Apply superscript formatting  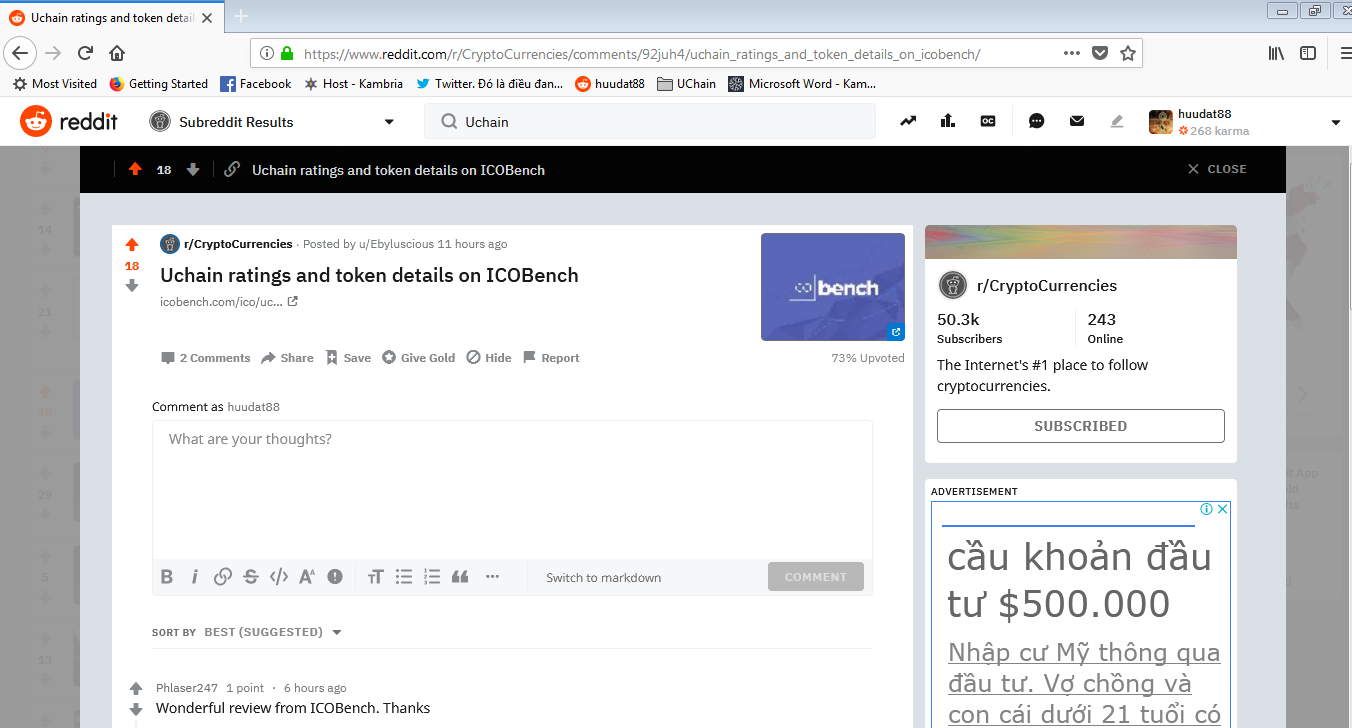[307, 577]
